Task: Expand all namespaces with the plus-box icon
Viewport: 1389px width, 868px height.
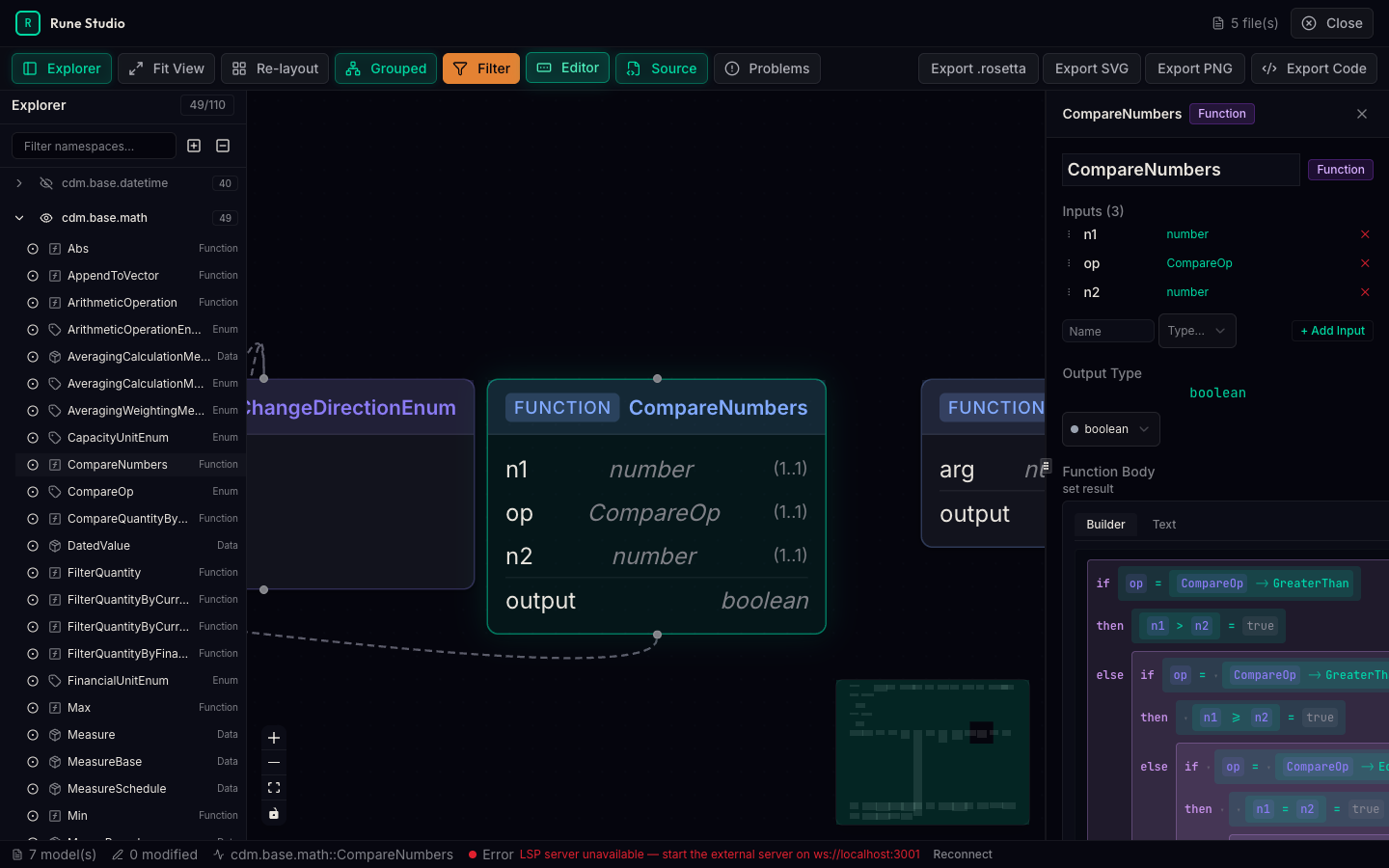Action: coord(193,146)
